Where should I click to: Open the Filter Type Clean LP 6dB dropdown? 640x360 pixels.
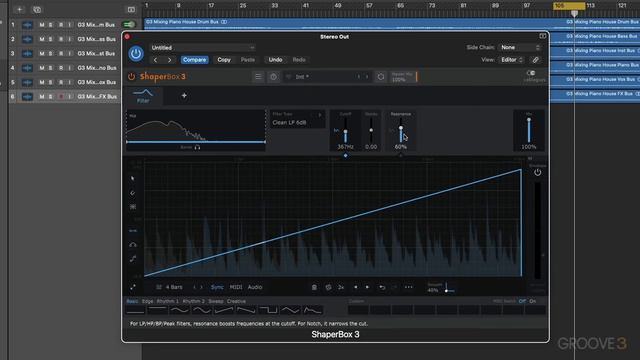pyautogui.click(x=297, y=119)
